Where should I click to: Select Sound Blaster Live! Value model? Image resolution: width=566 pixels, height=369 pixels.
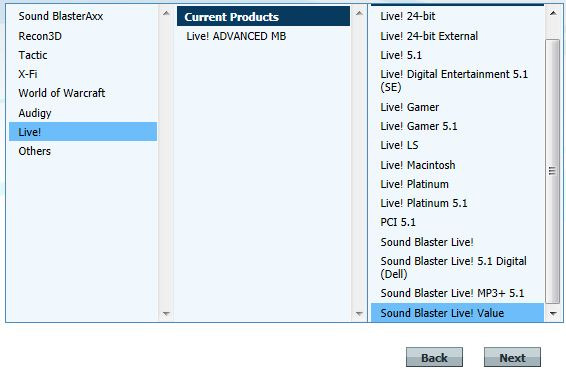(x=457, y=313)
